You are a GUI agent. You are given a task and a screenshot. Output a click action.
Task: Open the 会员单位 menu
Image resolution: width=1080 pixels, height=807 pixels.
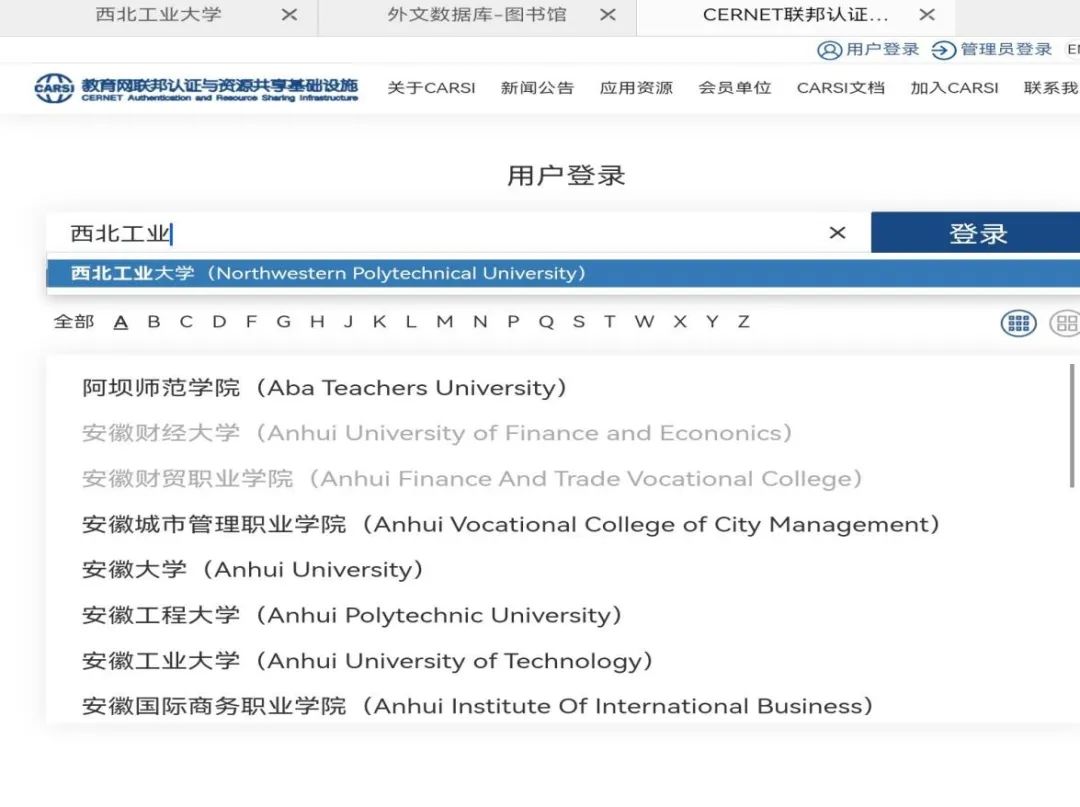click(x=734, y=88)
